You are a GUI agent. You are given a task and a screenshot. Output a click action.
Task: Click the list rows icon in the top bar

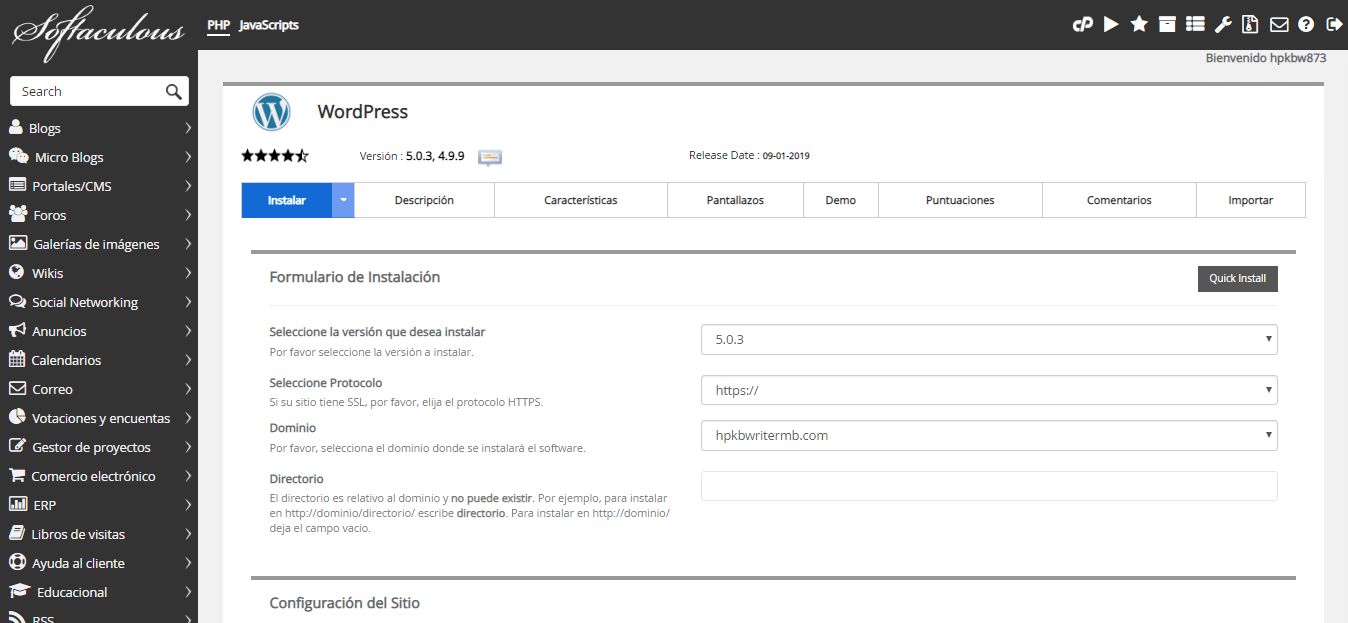coord(1195,24)
